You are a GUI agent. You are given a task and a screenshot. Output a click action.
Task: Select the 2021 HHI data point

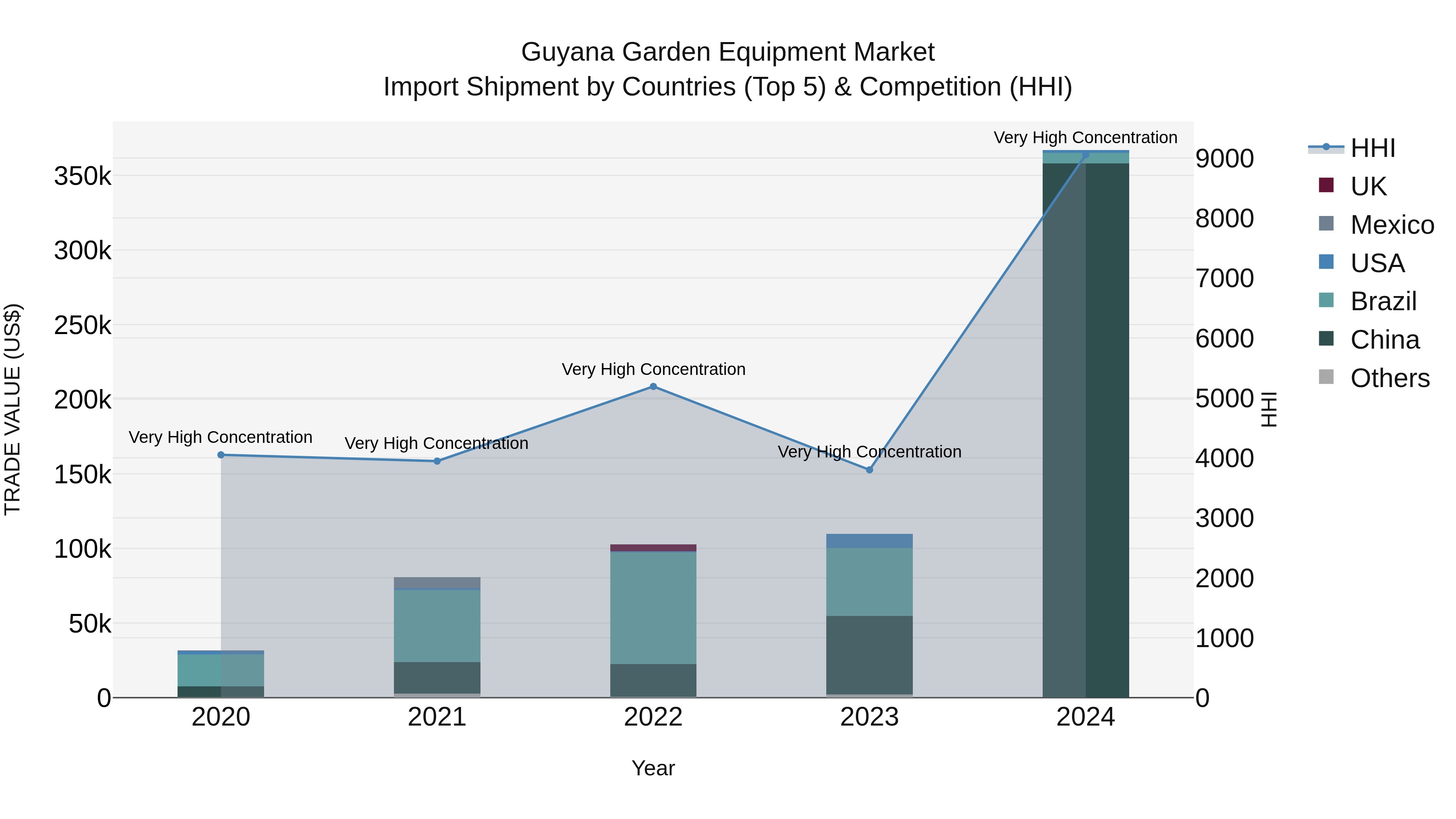pyautogui.click(x=437, y=461)
